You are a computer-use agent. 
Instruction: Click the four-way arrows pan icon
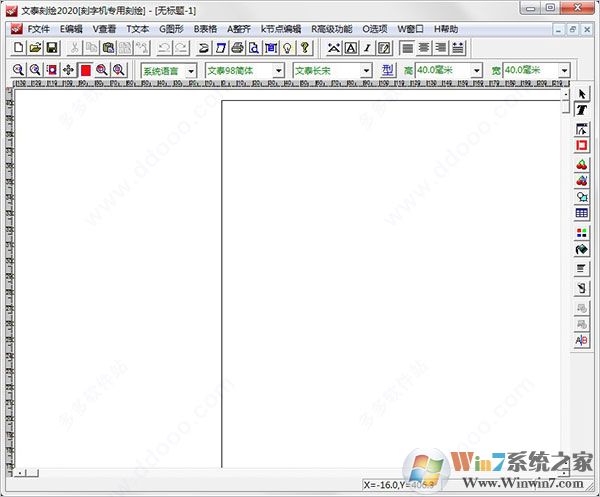click(x=68, y=70)
